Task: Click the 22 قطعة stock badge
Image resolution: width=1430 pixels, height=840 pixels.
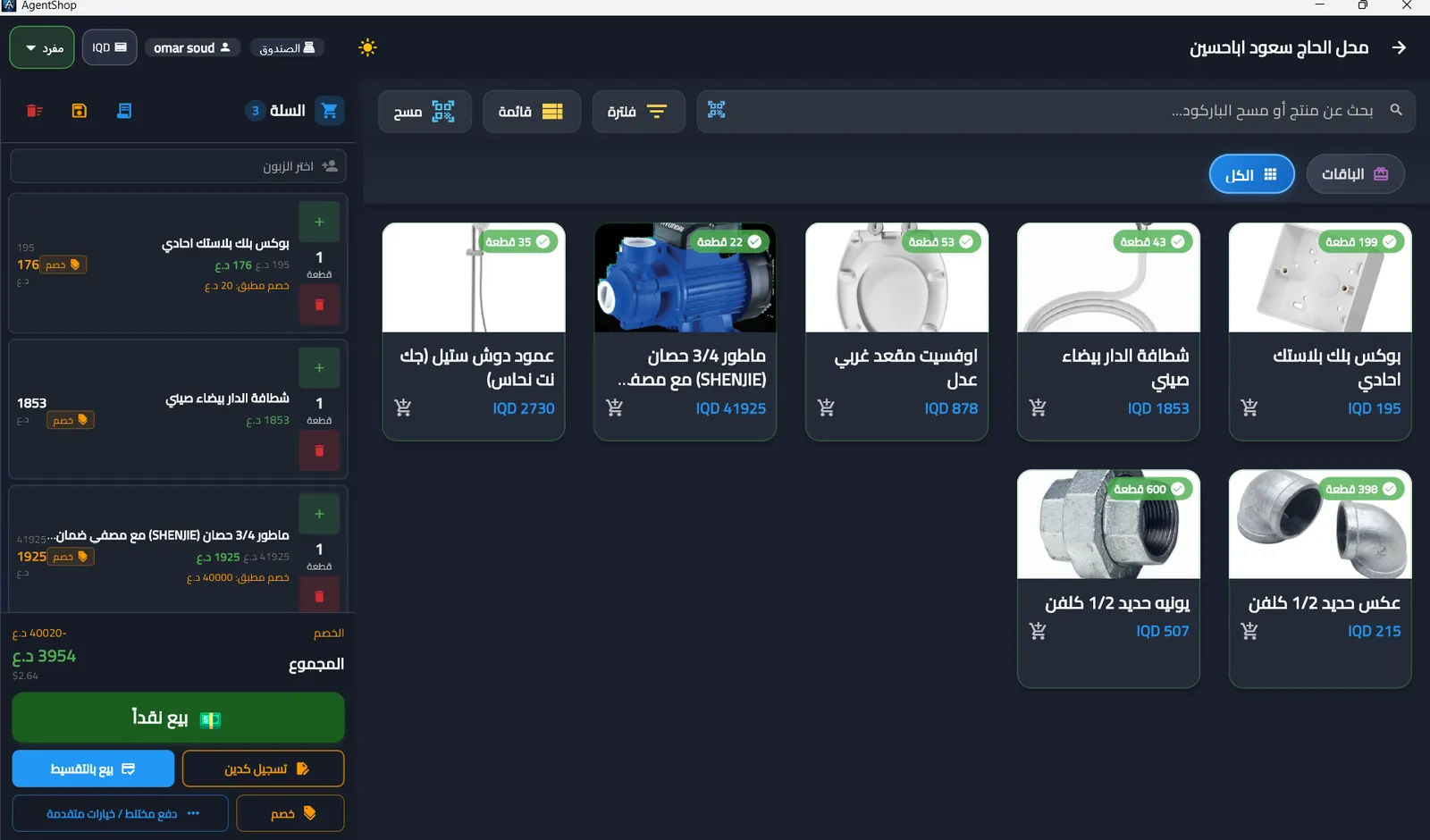Action: point(730,241)
